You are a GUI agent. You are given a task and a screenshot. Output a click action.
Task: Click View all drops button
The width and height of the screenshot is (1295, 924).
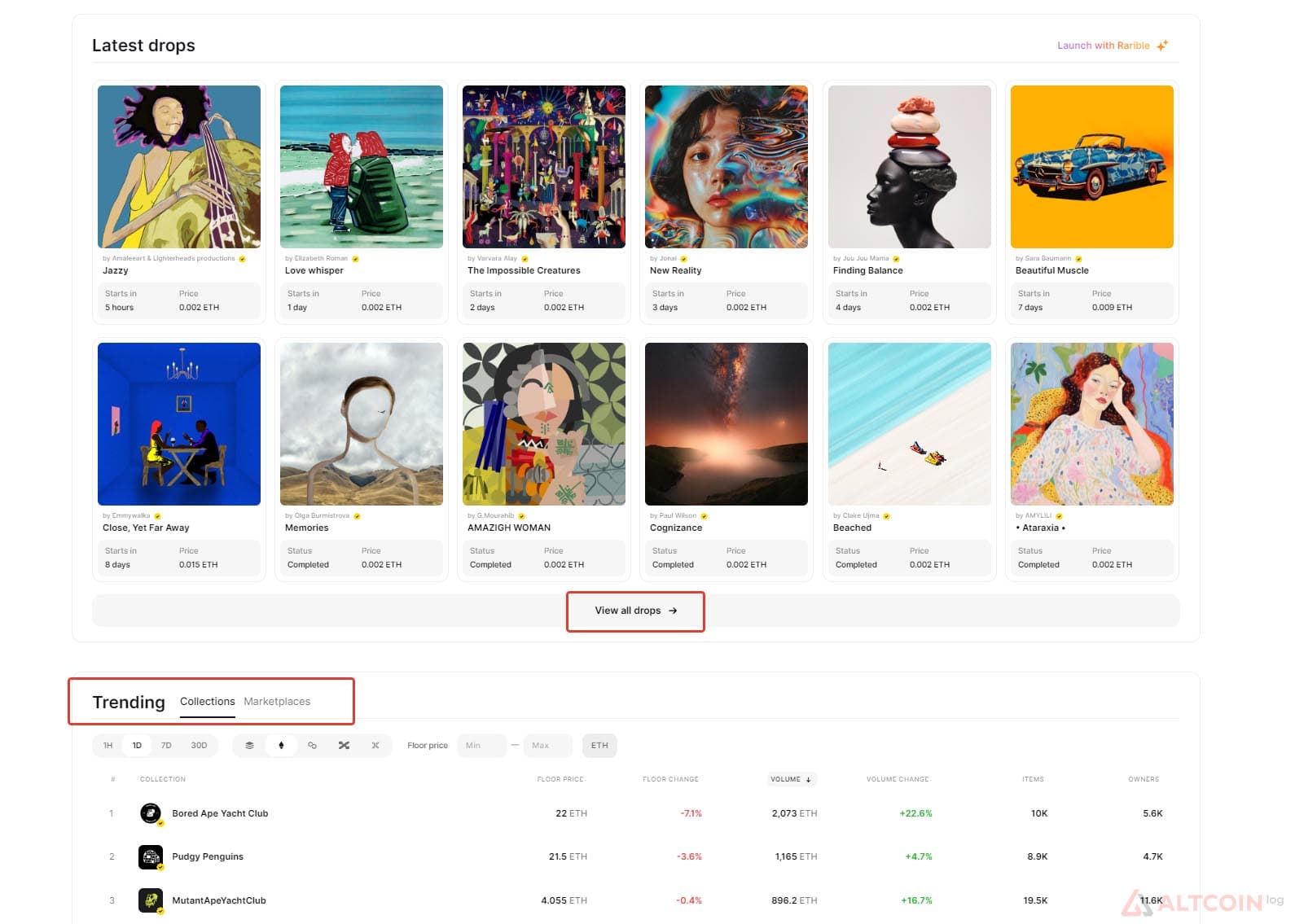[635, 611]
